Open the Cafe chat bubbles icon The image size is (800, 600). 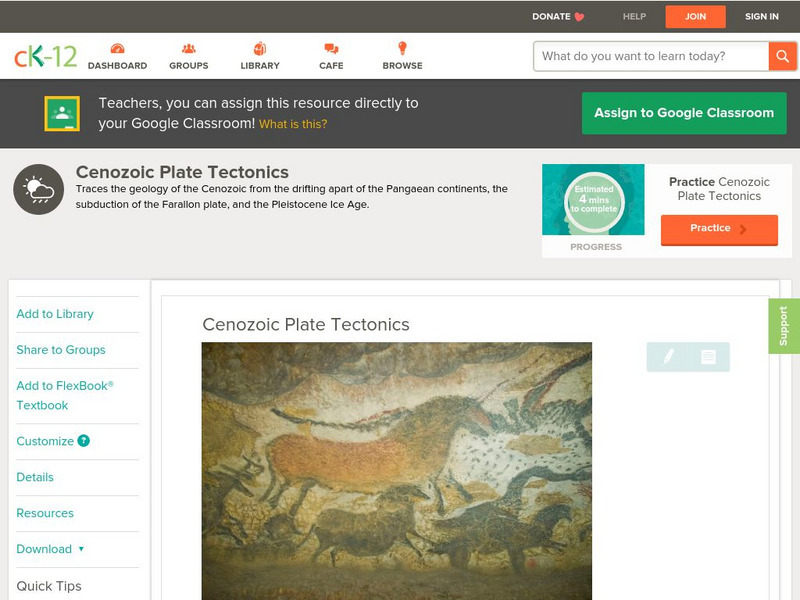[x=331, y=48]
